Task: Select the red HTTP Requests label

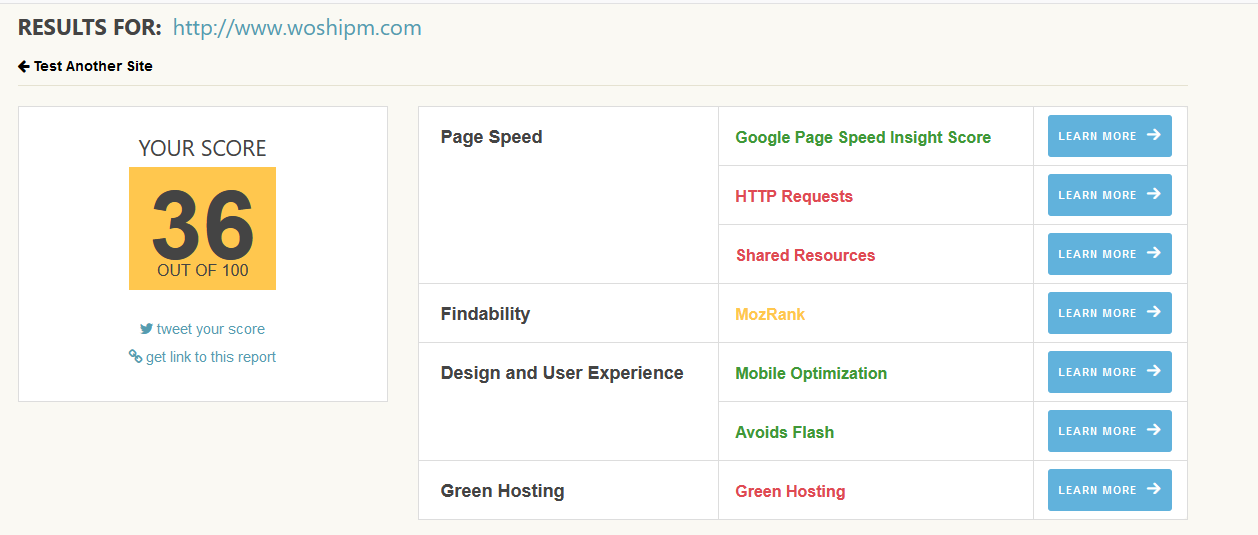Action: tap(794, 197)
